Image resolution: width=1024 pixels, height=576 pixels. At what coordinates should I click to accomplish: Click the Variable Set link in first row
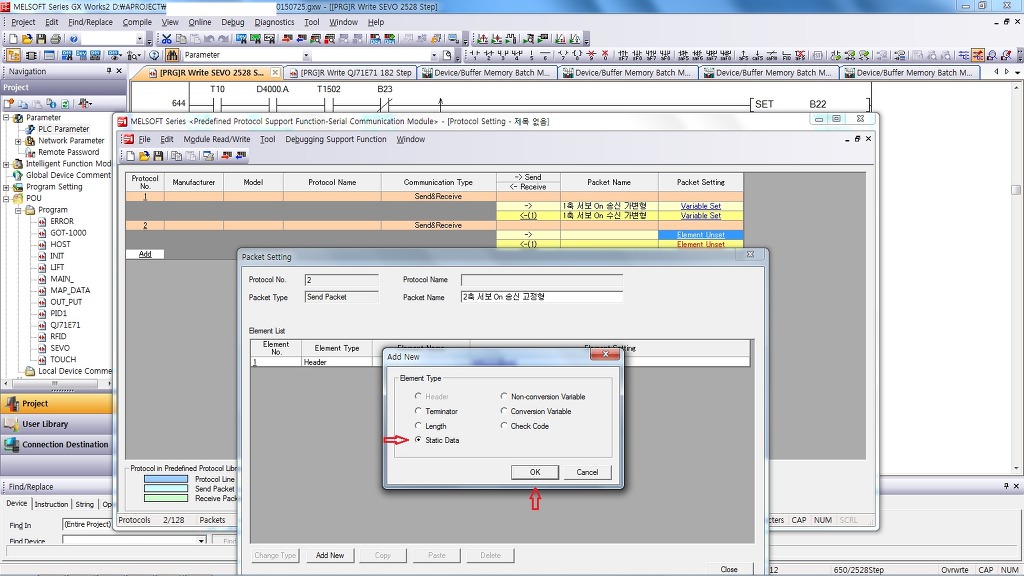(x=700, y=206)
